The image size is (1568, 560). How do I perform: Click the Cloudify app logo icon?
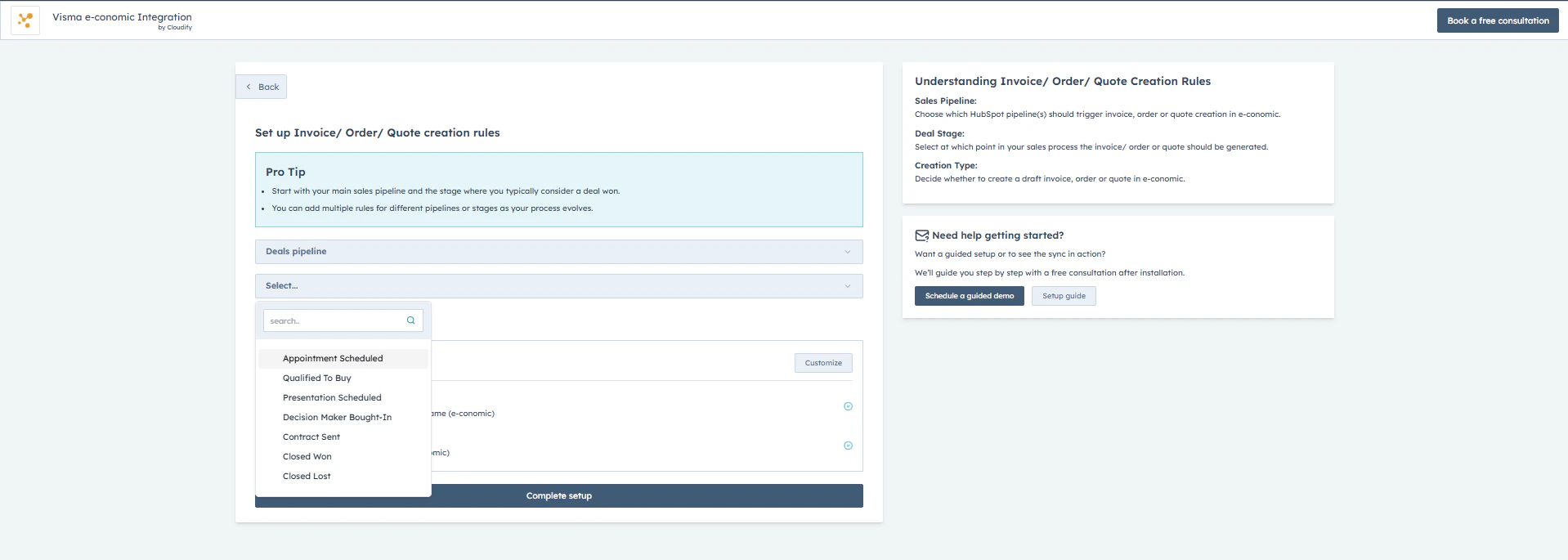tap(25, 20)
